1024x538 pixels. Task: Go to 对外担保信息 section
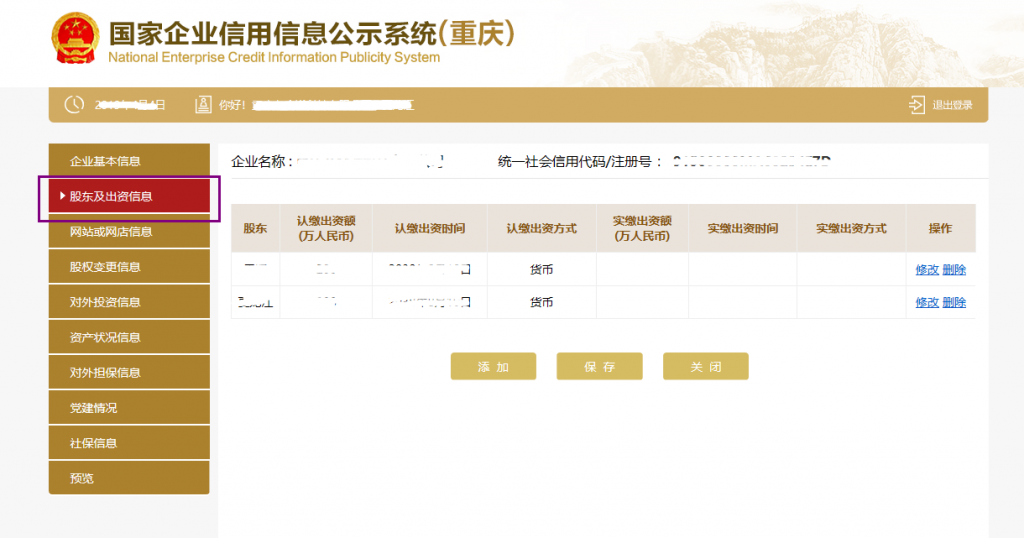tap(129, 372)
